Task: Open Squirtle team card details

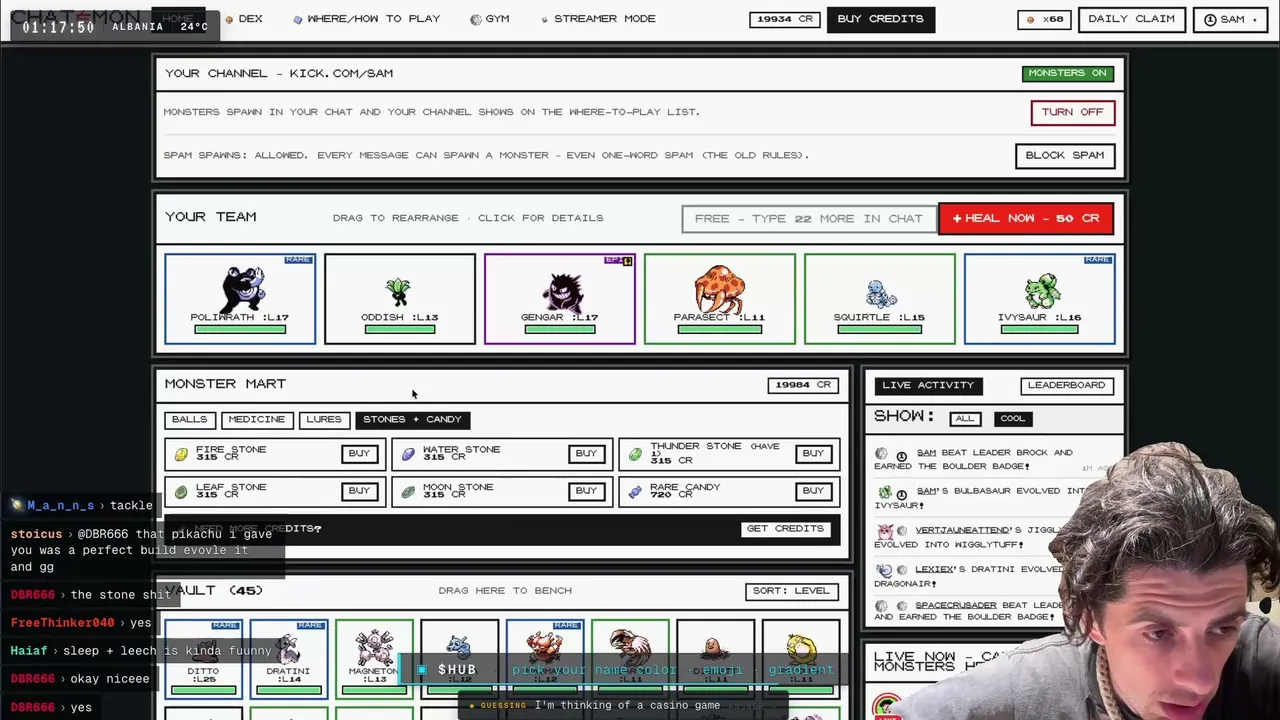Action: tap(880, 299)
